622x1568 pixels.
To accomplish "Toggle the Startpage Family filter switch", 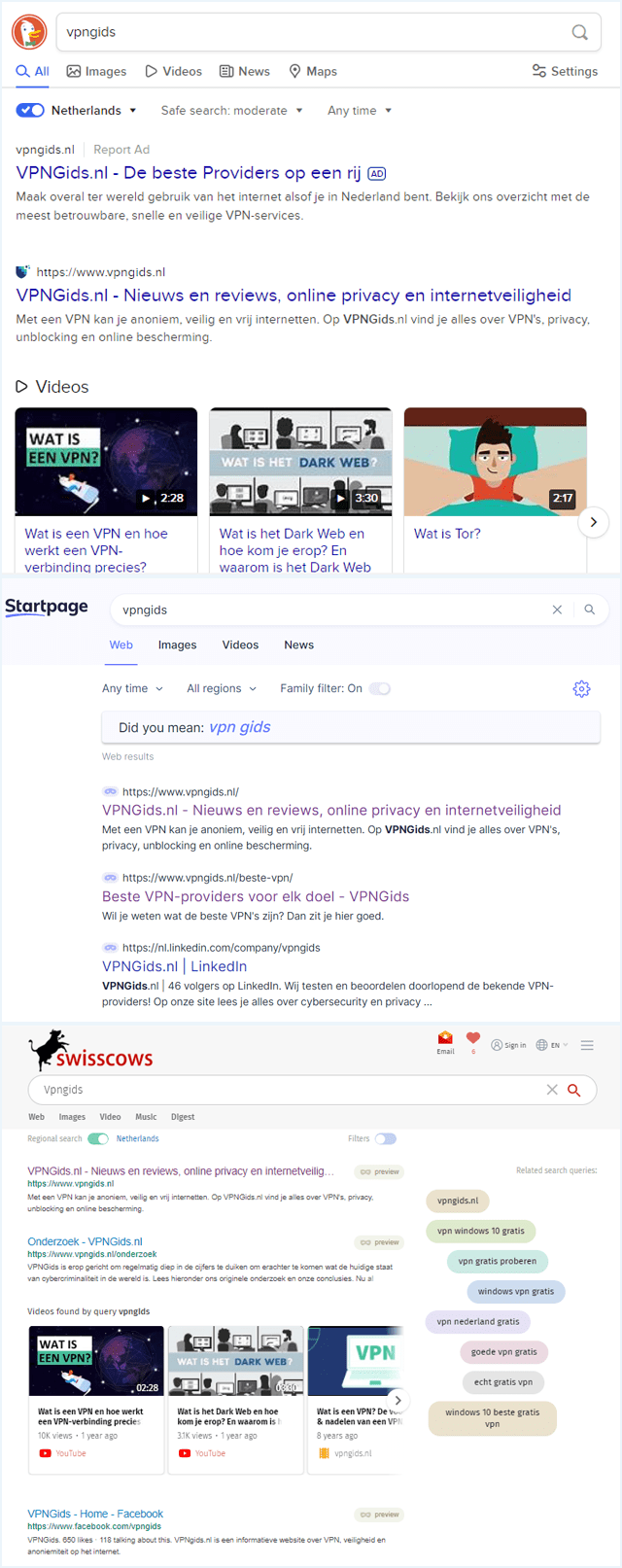I will [380, 688].
